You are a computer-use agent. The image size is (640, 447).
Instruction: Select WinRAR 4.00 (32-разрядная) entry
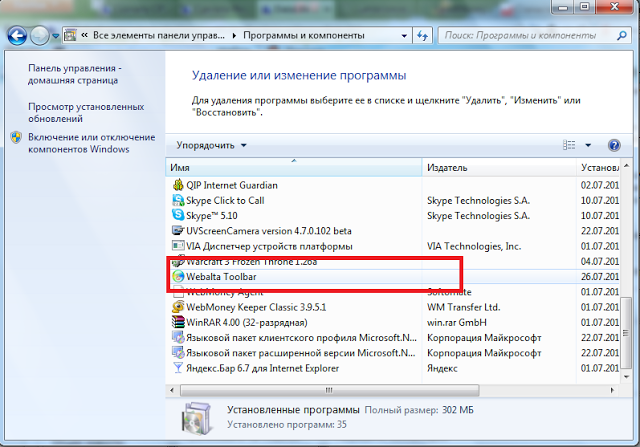[247, 322]
